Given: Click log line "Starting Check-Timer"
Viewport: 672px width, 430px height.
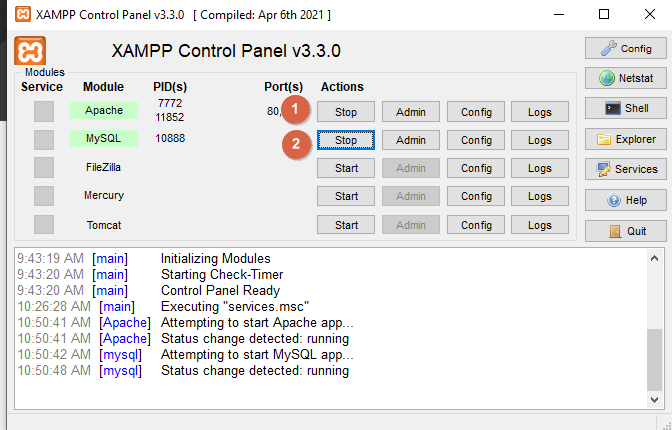Looking at the screenshot, I should click(x=222, y=274).
